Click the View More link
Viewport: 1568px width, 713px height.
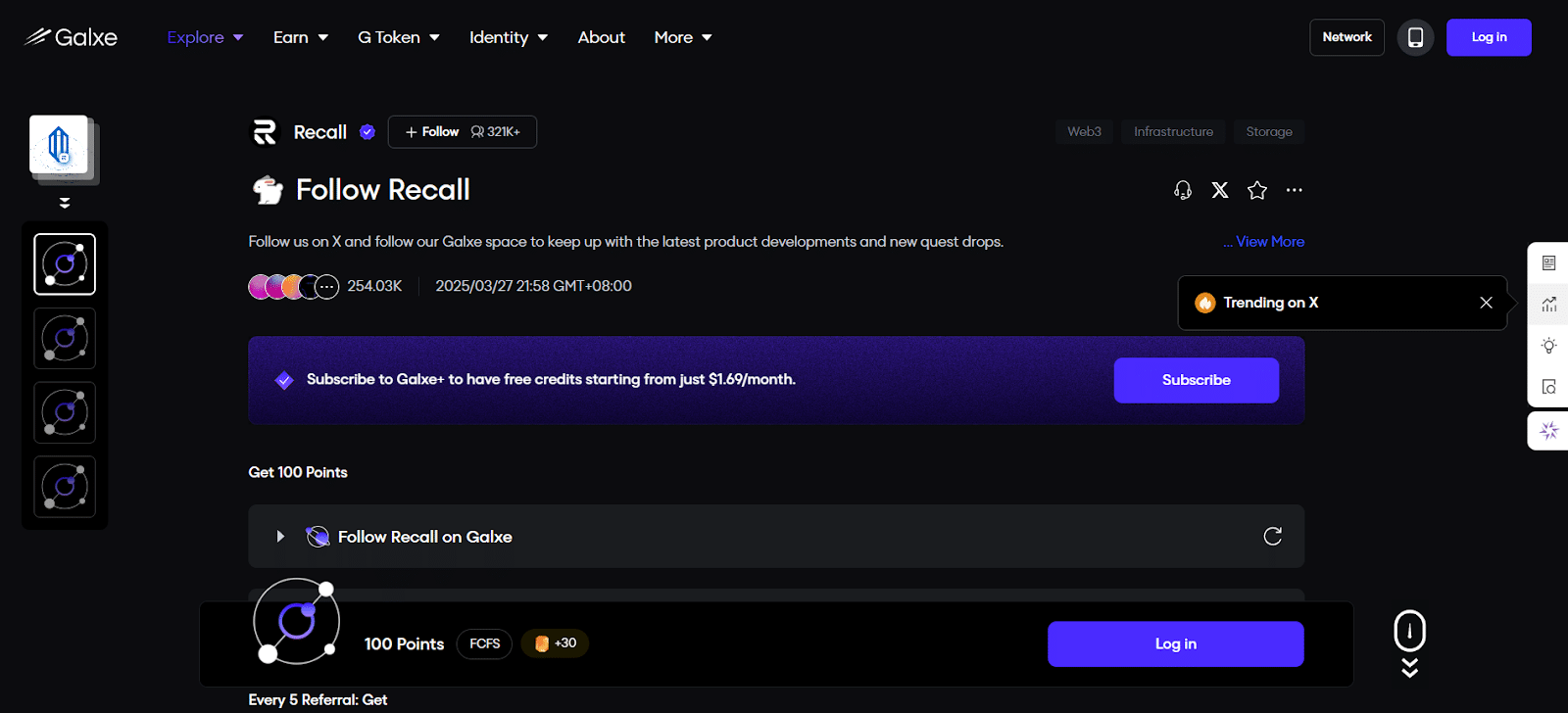tap(1270, 241)
